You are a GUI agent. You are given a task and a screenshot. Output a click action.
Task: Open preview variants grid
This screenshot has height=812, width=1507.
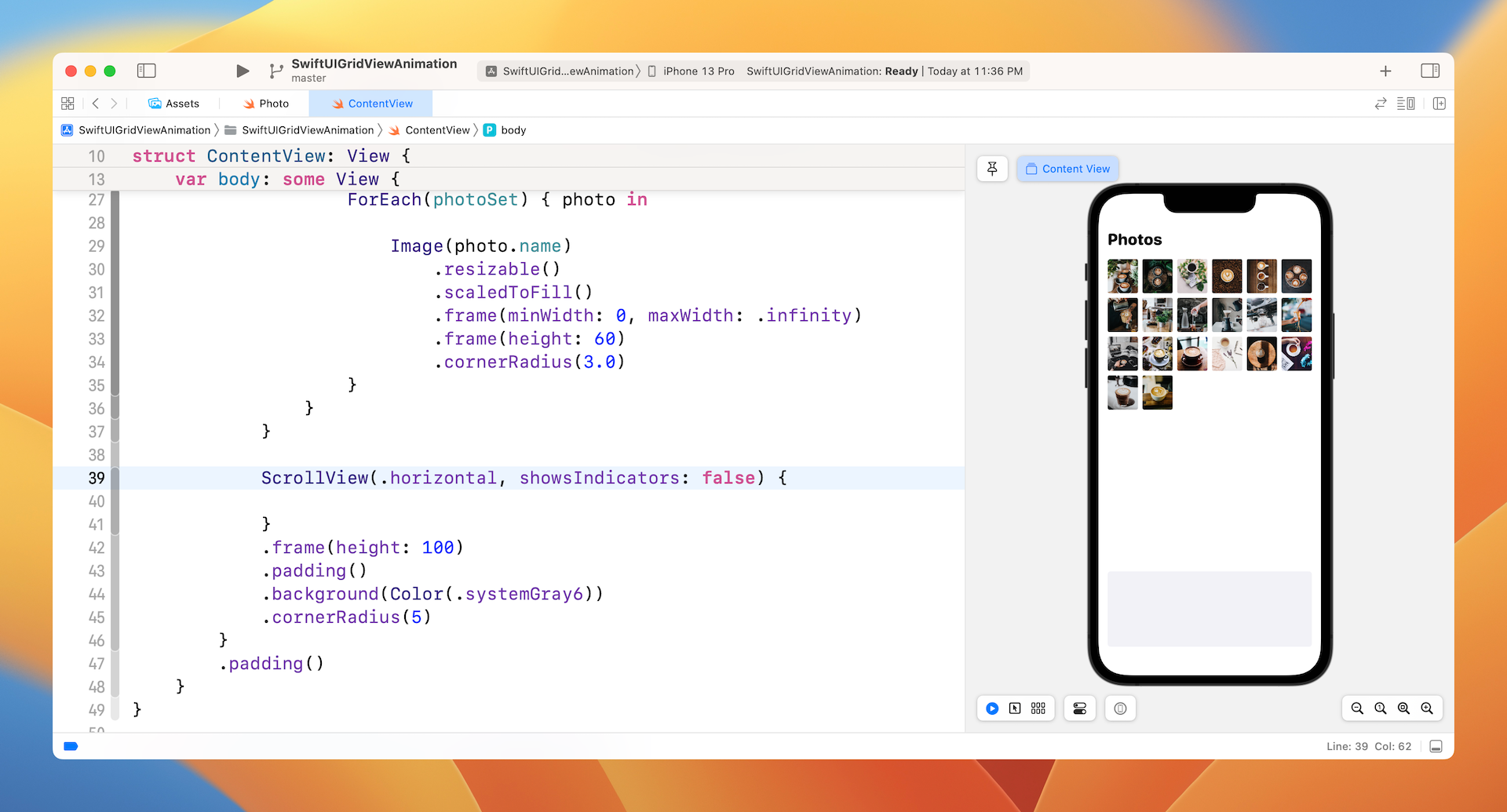[1038, 708]
